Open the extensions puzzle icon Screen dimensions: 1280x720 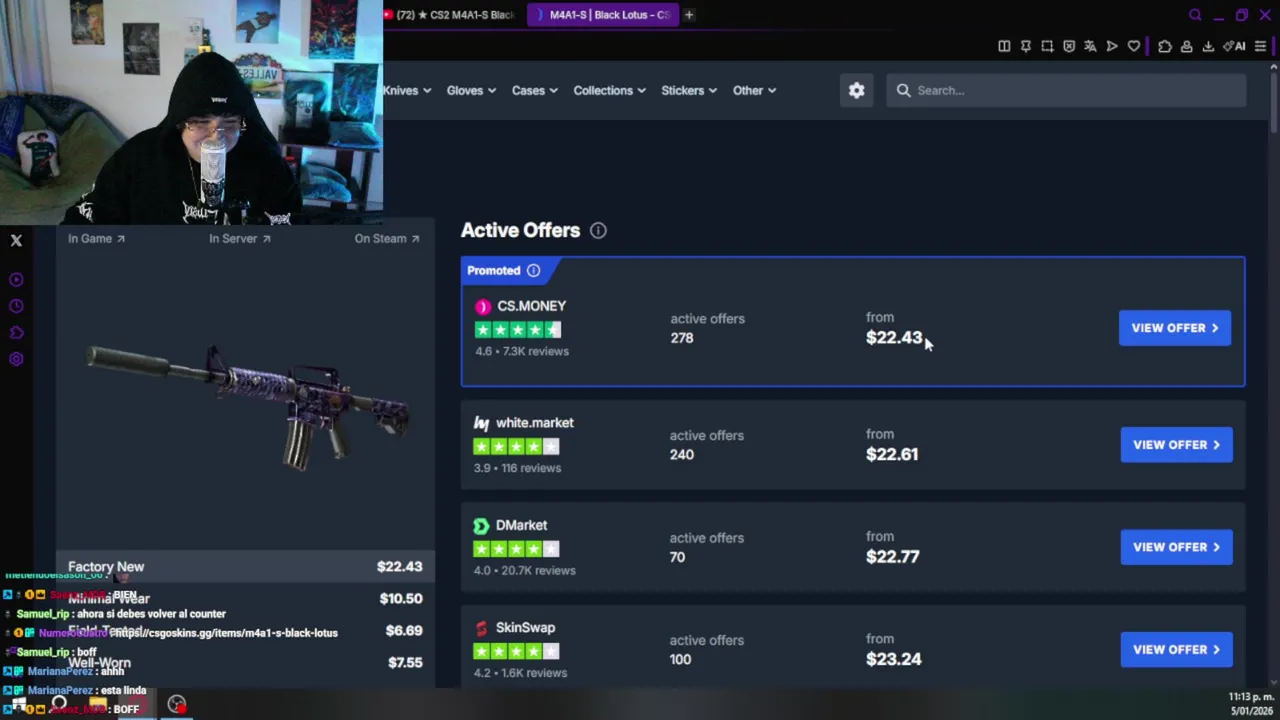pos(1165,46)
